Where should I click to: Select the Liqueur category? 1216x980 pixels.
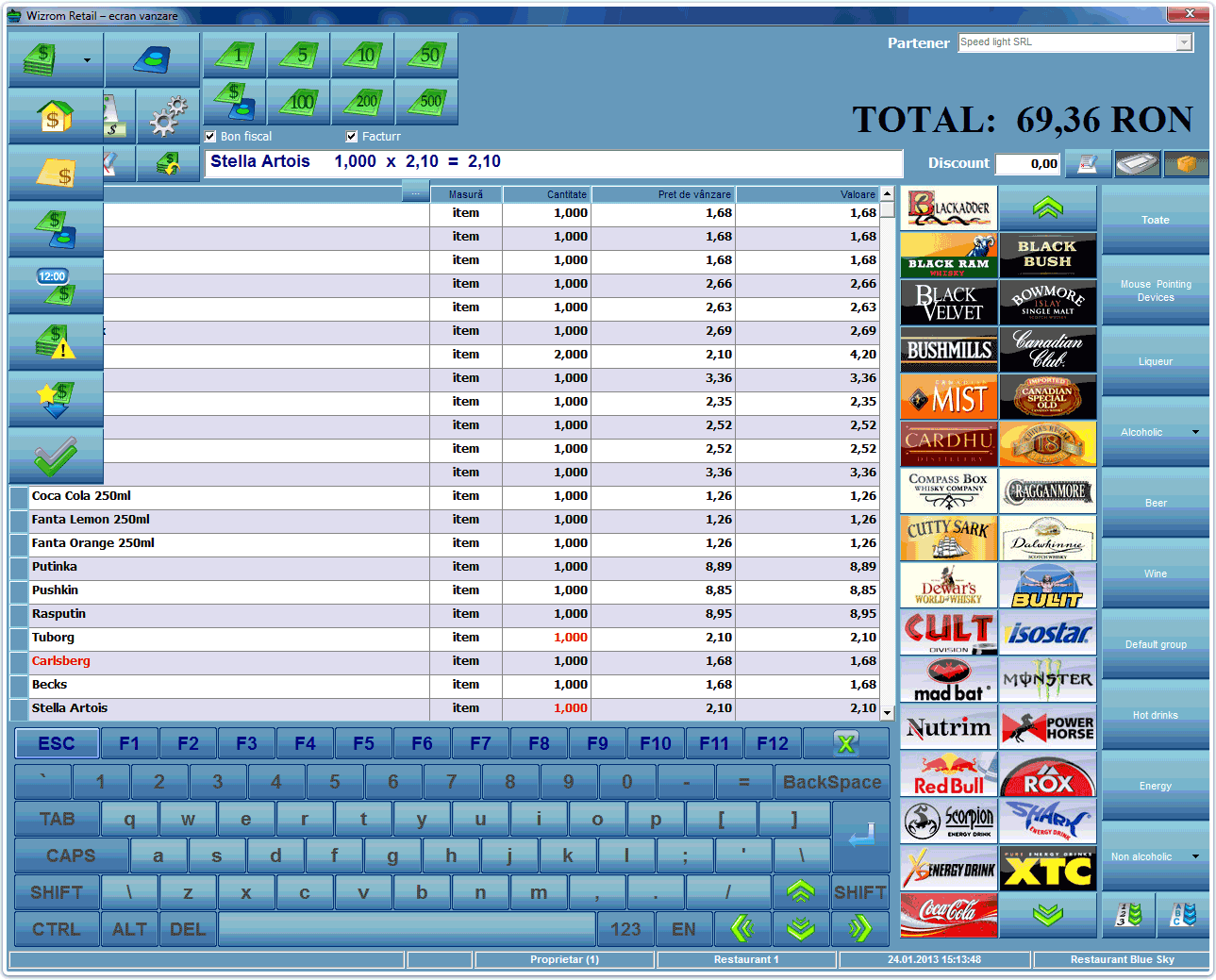[1156, 361]
